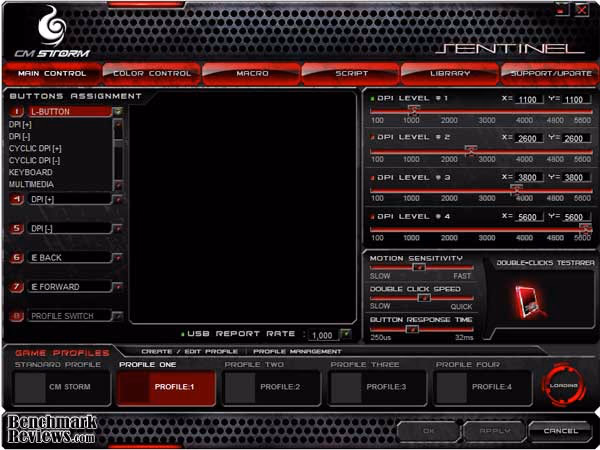Click the Cancel button
Screen dimensions: 600x450
(x=561, y=431)
